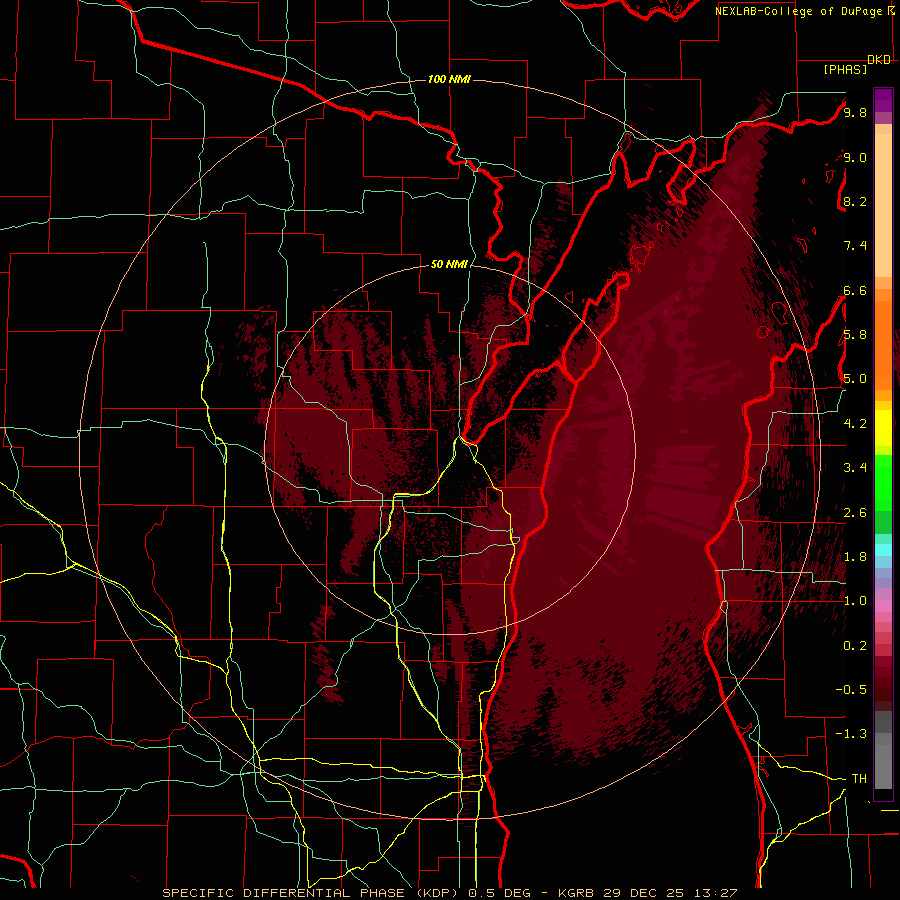Click the TH threshold label on the scale
This screenshot has width=900, height=900.
coord(859,779)
